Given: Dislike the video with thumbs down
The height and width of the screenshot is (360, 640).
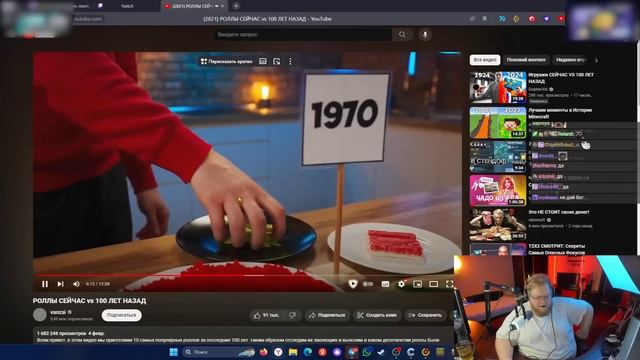Looking at the screenshot, I should coord(293,315).
